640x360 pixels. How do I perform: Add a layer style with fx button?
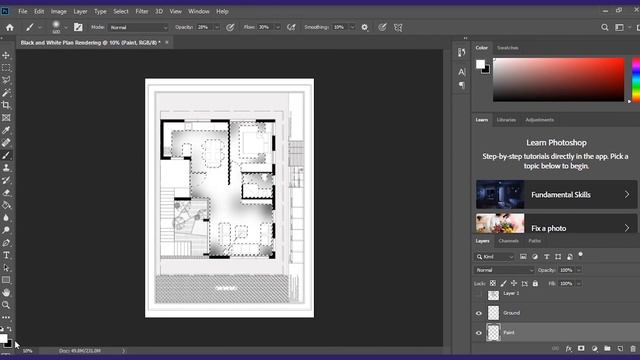click(x=568, y=349)
